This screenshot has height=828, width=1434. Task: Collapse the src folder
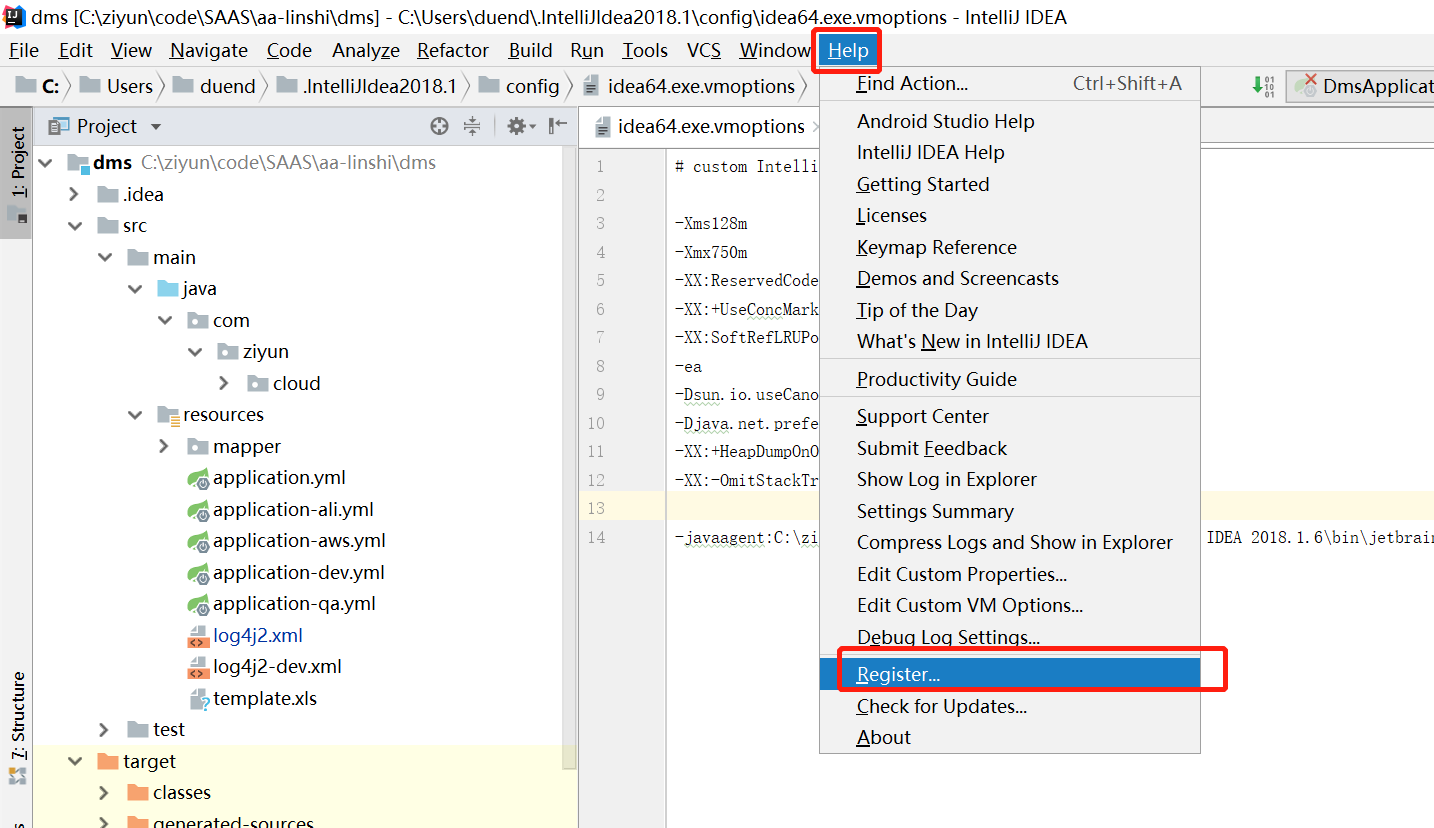[x=75, y=226]
